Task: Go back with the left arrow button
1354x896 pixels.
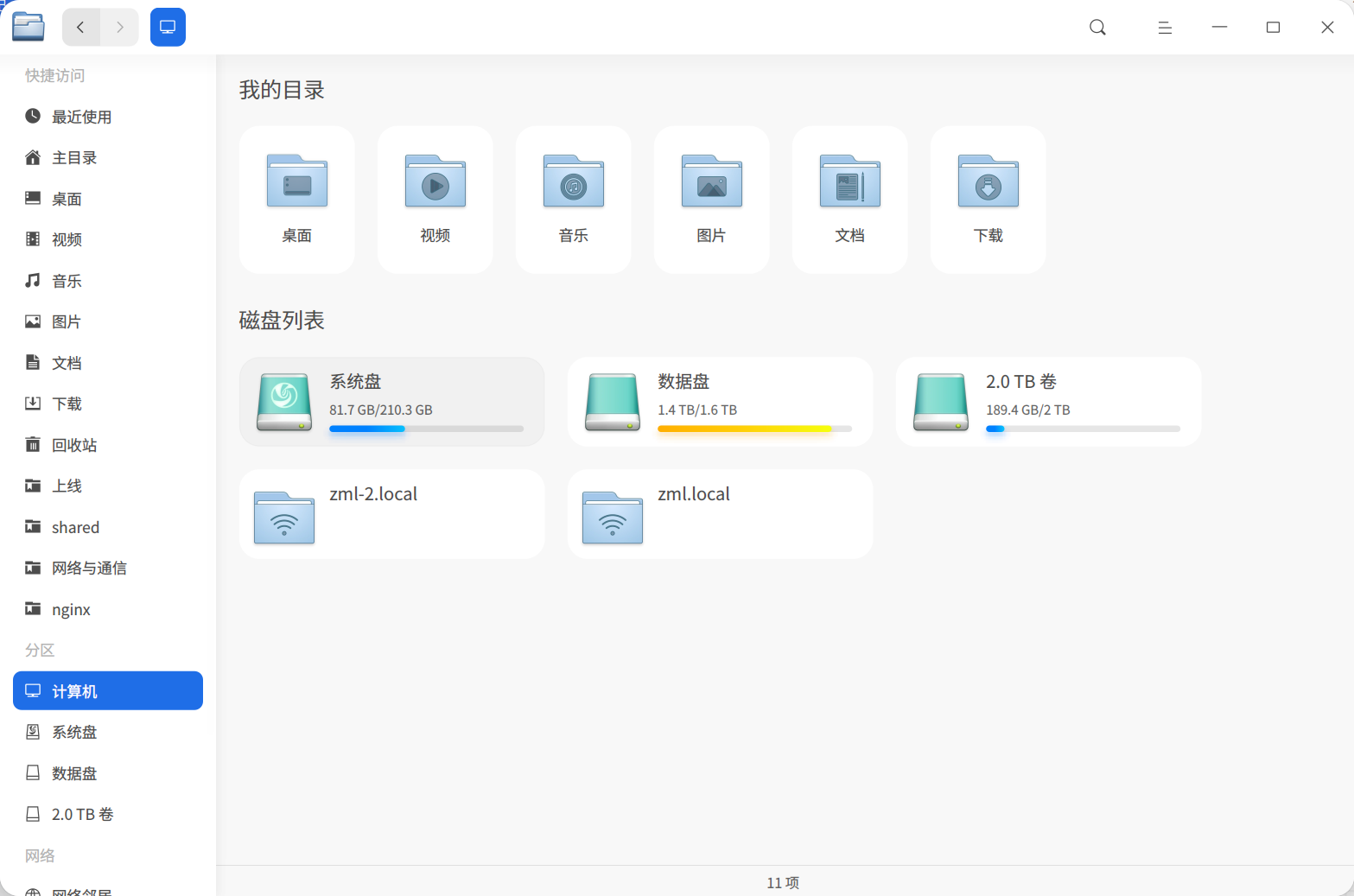Action: [x=80, y=28]
